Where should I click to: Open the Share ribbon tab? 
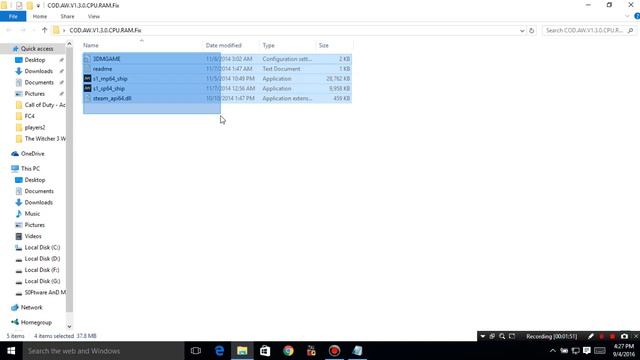coord(67,16)
